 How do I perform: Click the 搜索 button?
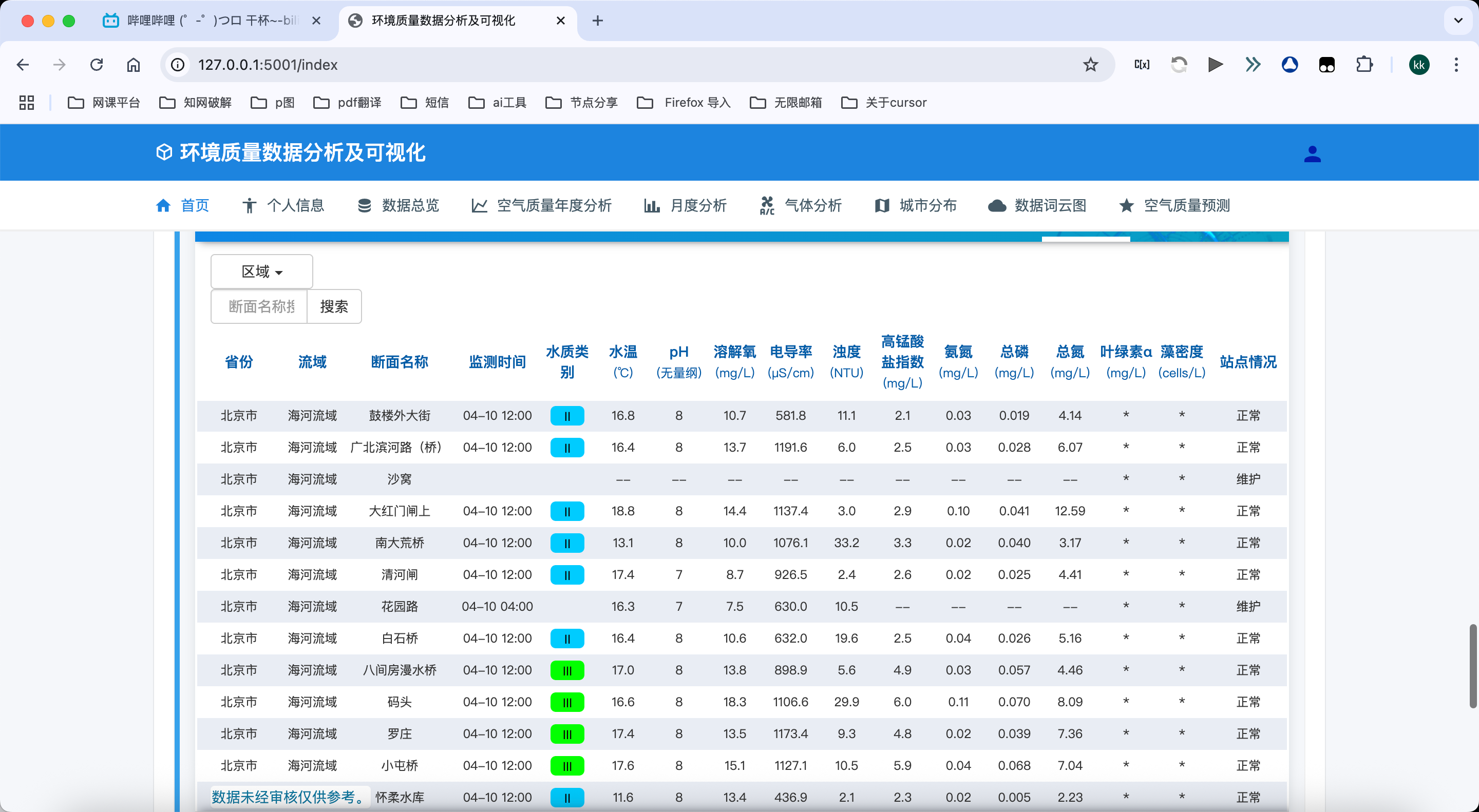pyautogui.click(x=334, y=306)
